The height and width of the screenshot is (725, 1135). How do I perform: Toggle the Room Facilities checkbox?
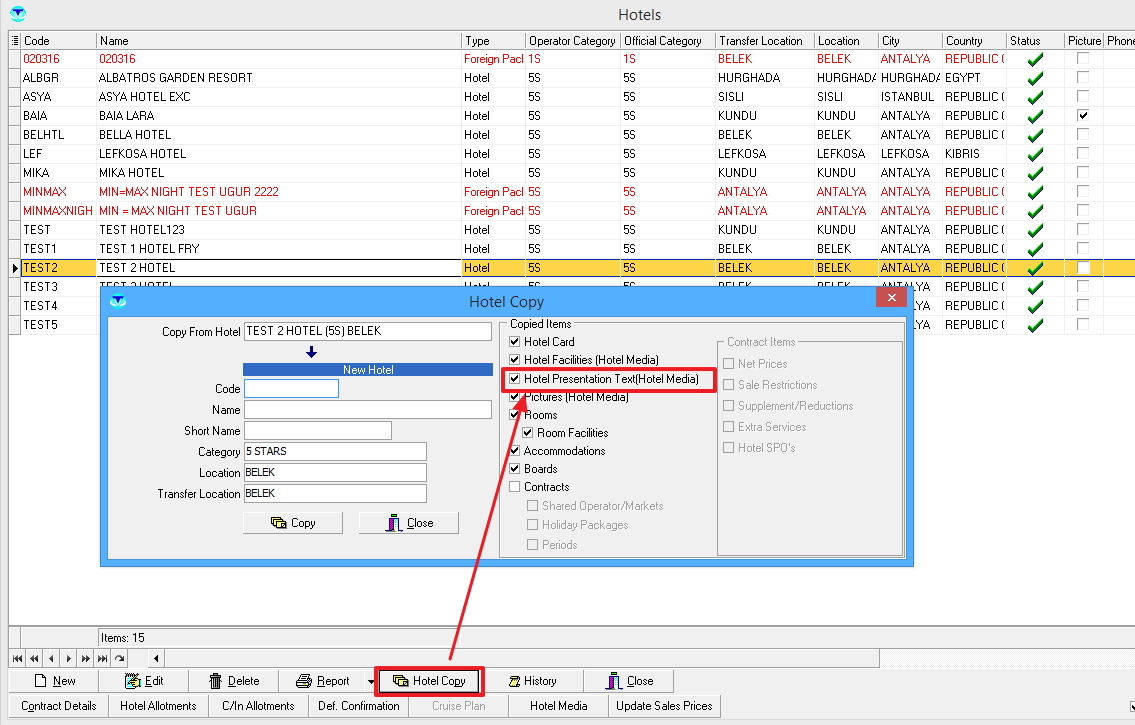(x=528, y=433)
